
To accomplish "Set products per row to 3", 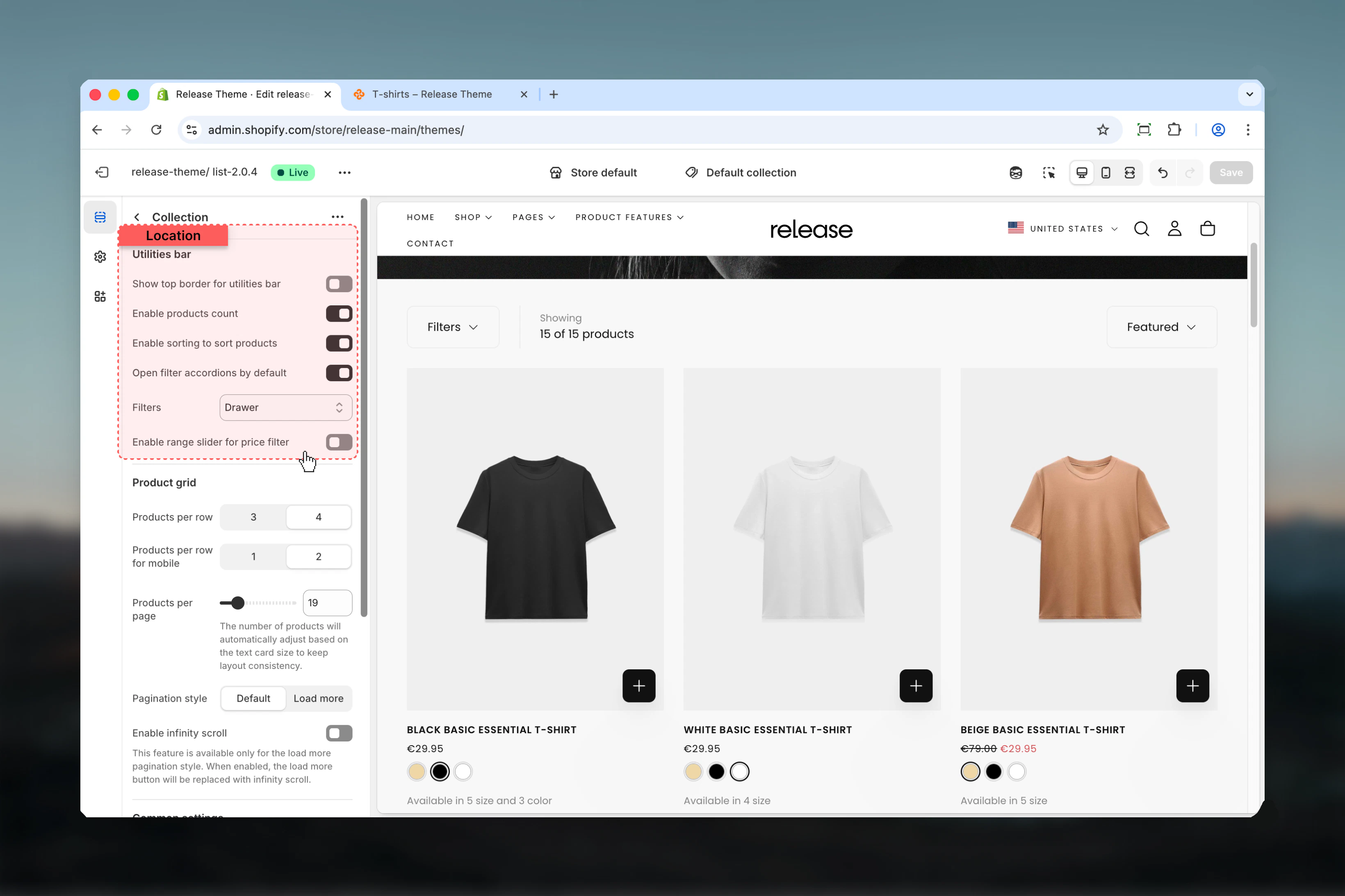I will [253, 516].
